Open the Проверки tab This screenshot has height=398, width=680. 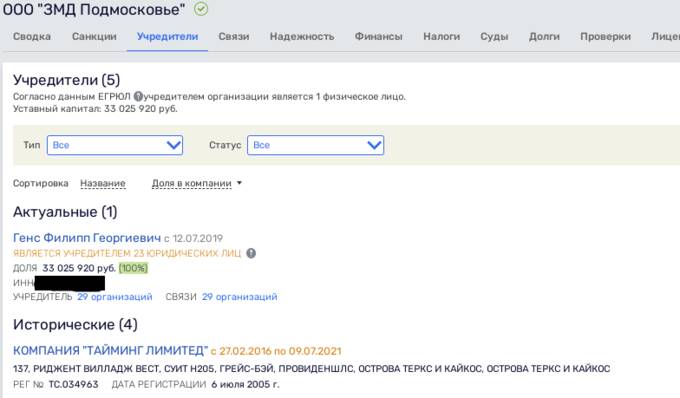605,36
